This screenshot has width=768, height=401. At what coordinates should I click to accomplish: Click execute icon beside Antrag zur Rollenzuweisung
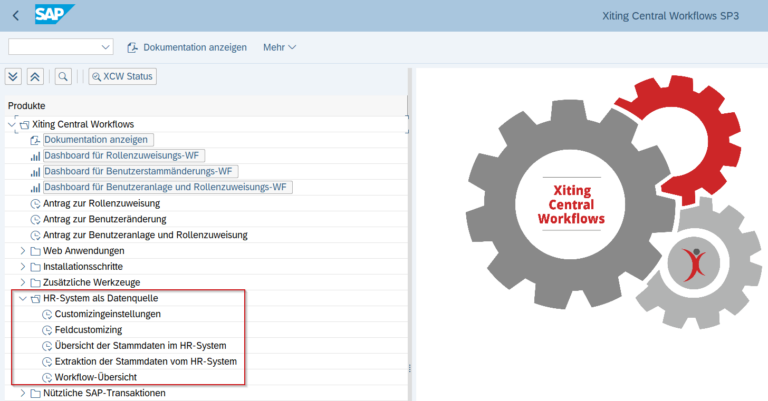click(35, 204)
